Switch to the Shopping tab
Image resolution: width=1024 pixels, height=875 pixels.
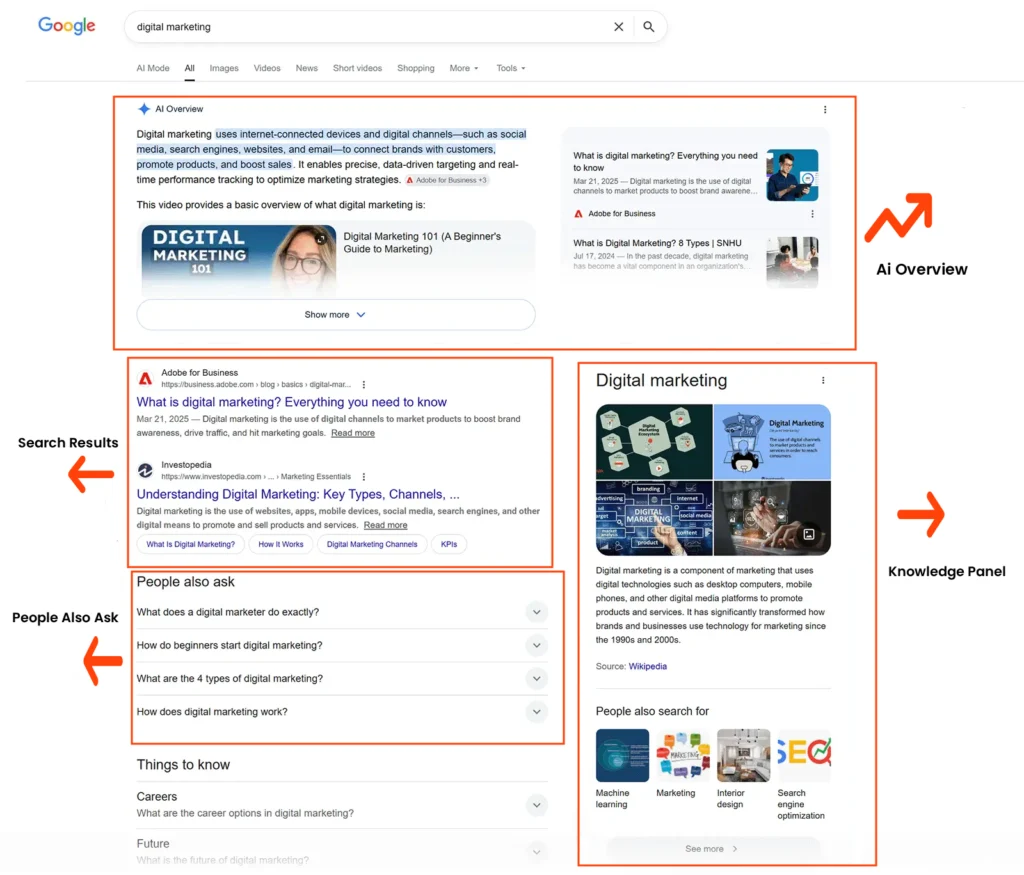(415, 68)
